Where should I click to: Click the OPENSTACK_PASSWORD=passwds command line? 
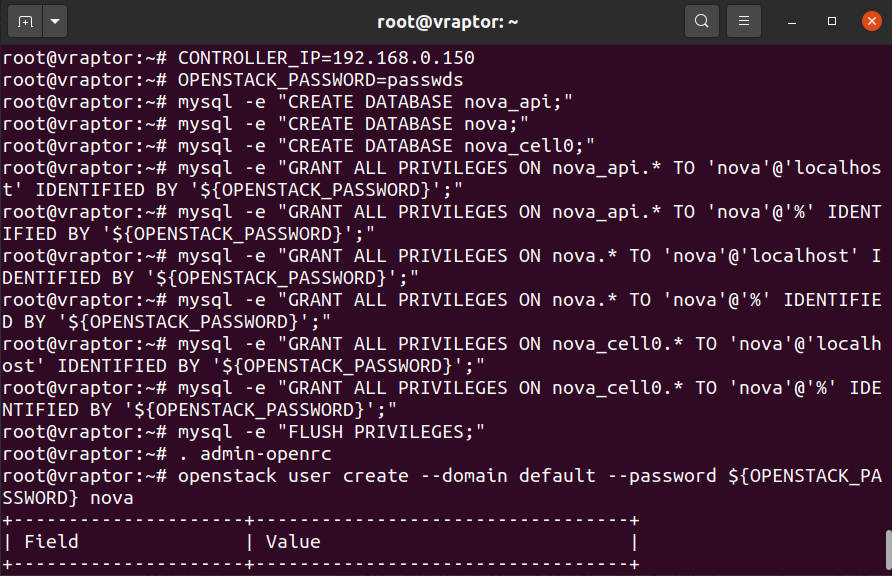pos(320,80)
